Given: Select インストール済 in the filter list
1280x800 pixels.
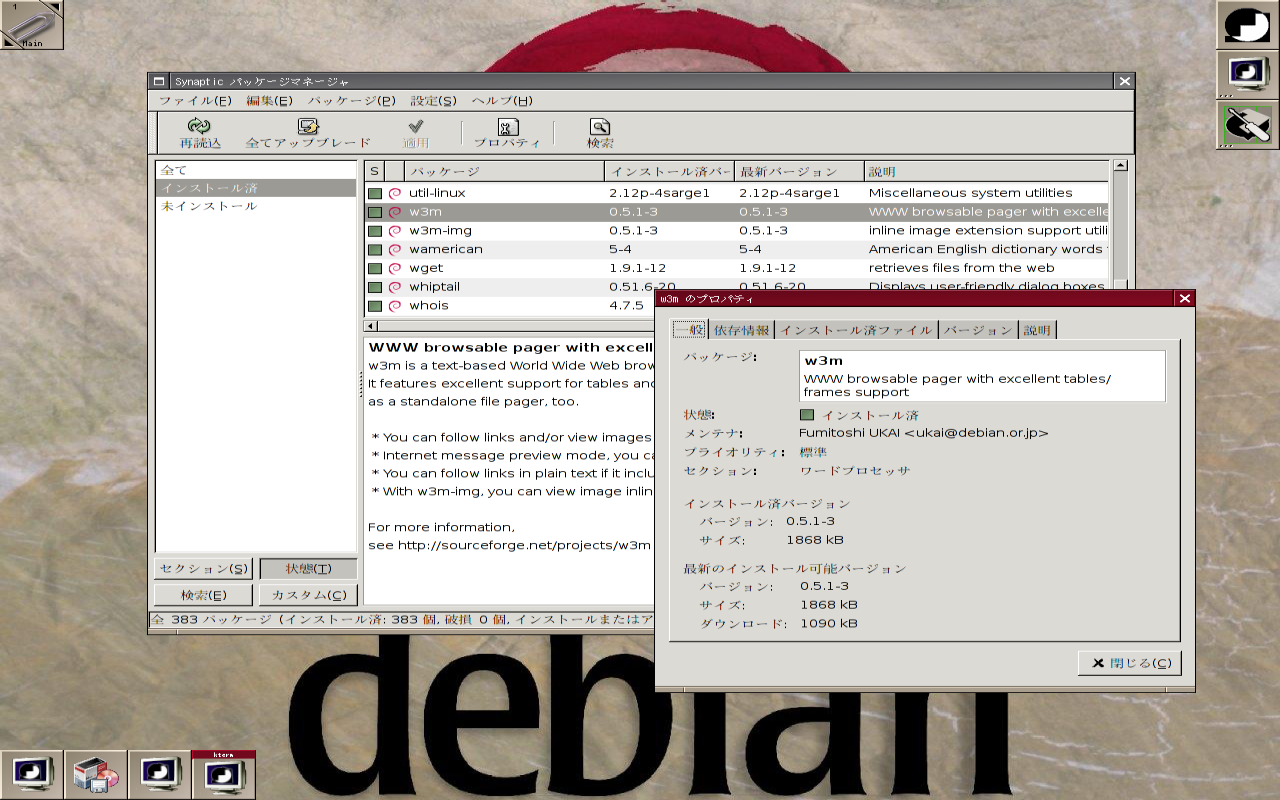Looking at the screenshot, I should coord(256,188).
